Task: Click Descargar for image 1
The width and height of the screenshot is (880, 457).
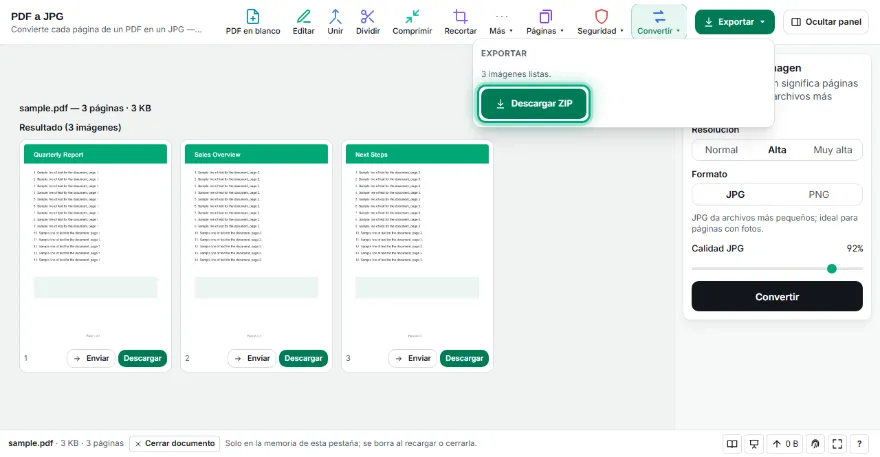Action: [143, 358]
